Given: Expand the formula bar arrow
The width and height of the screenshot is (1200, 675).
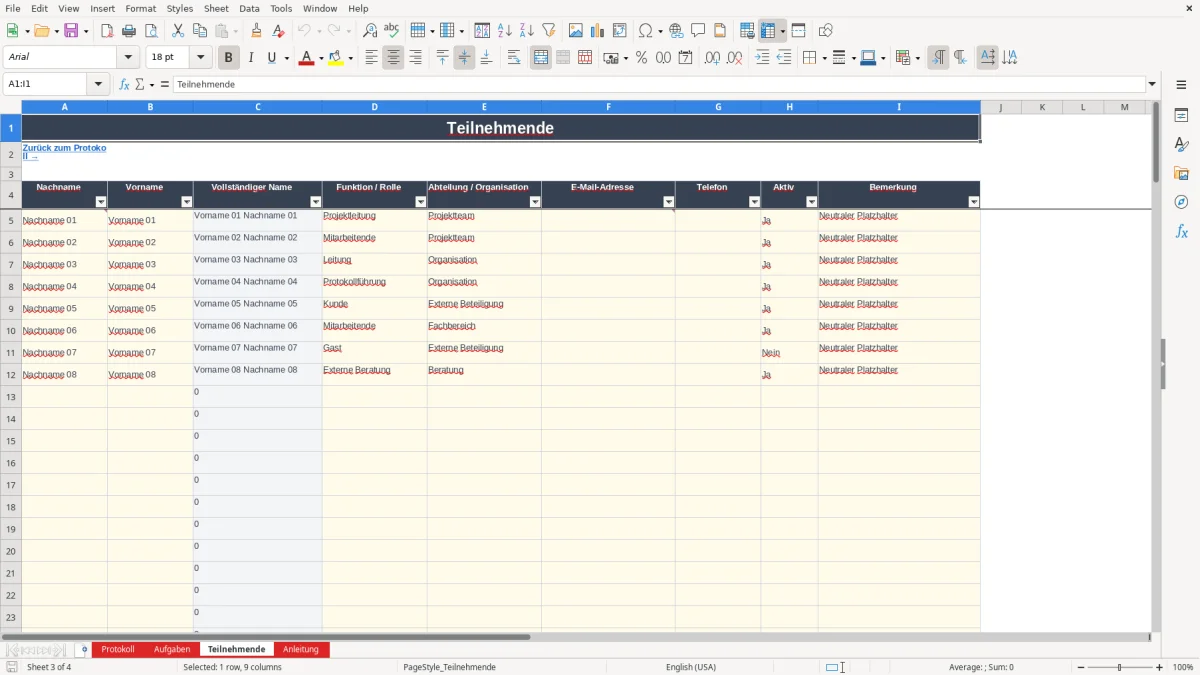Looking at the screenshot, I should (1152, 84).
